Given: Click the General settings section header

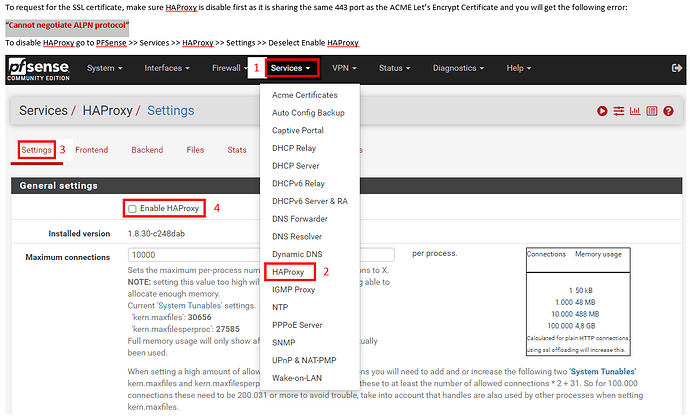Looking at the screenshot, I should pyautogui.click(x=347, y=186).
